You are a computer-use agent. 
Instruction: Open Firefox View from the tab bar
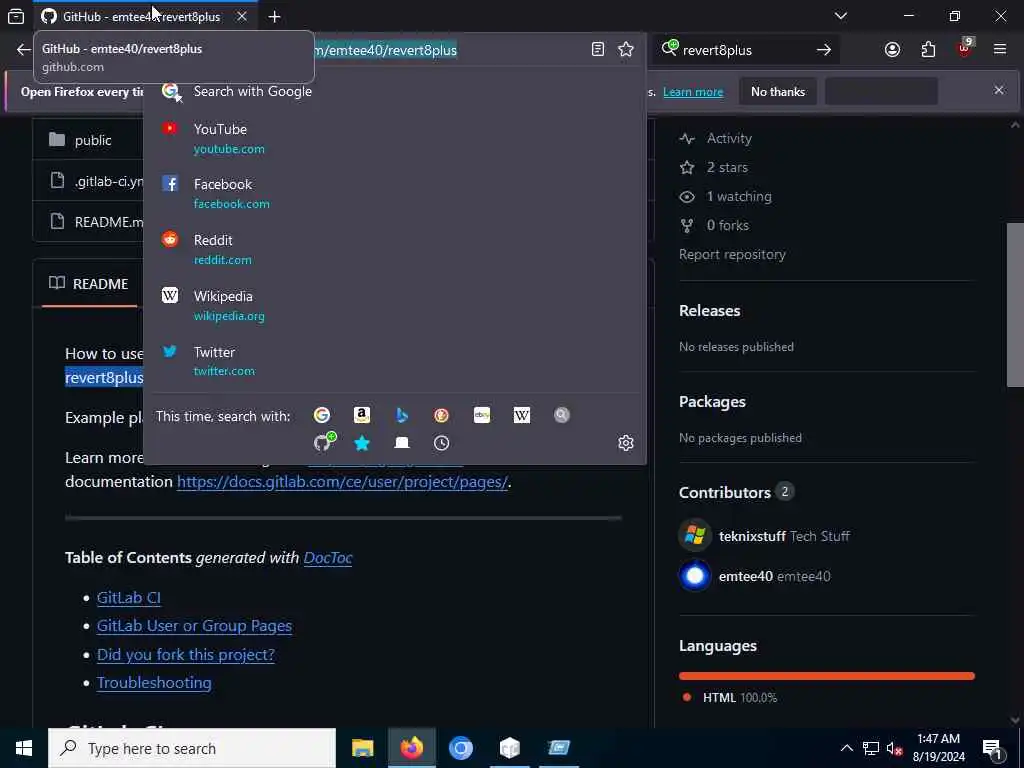tap(16, 16)
